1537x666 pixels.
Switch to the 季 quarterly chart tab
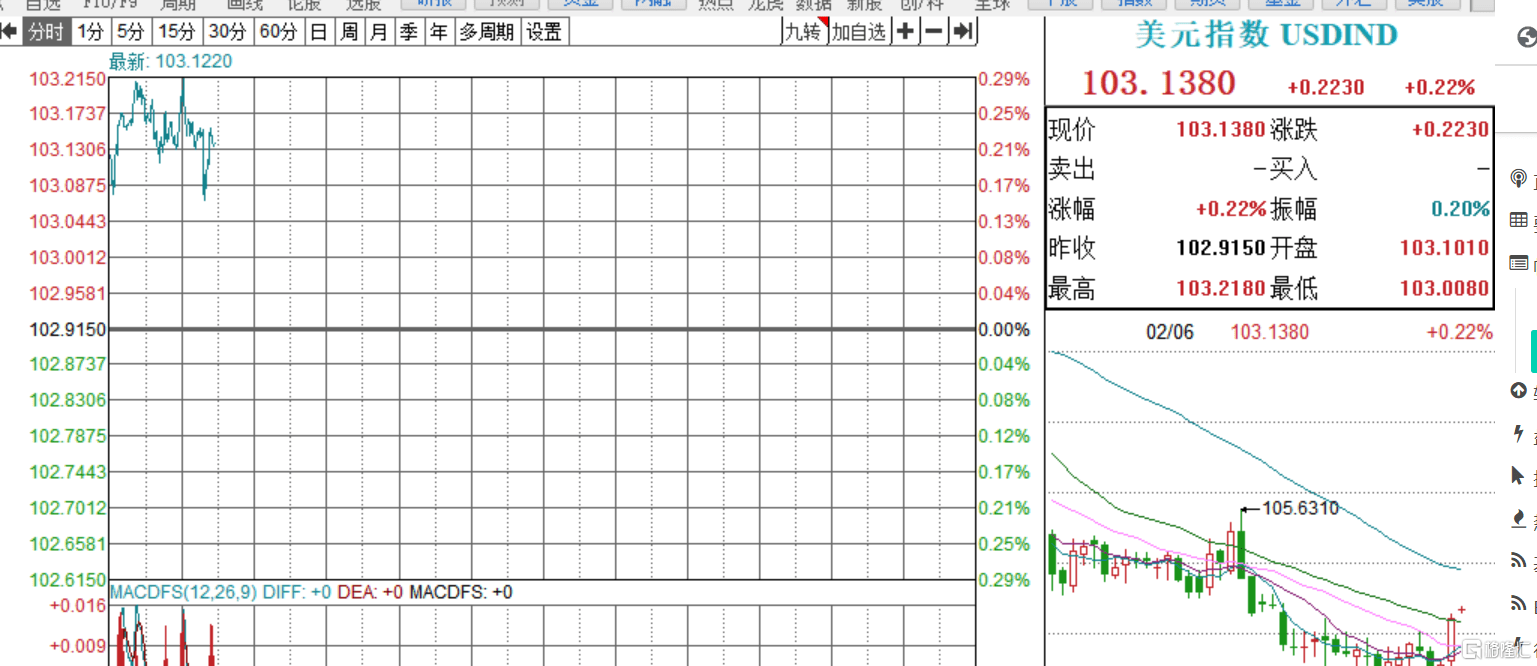[x=409, y=32]
